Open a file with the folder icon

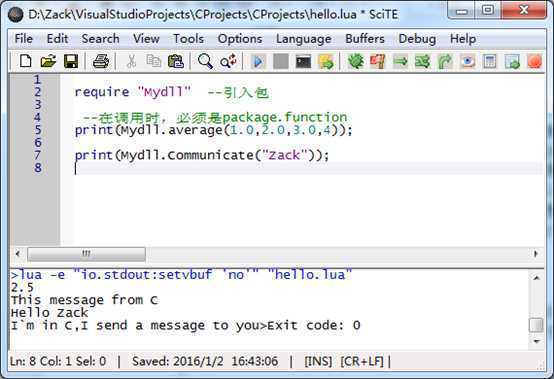pyautogui.click(x=48, y=61)
